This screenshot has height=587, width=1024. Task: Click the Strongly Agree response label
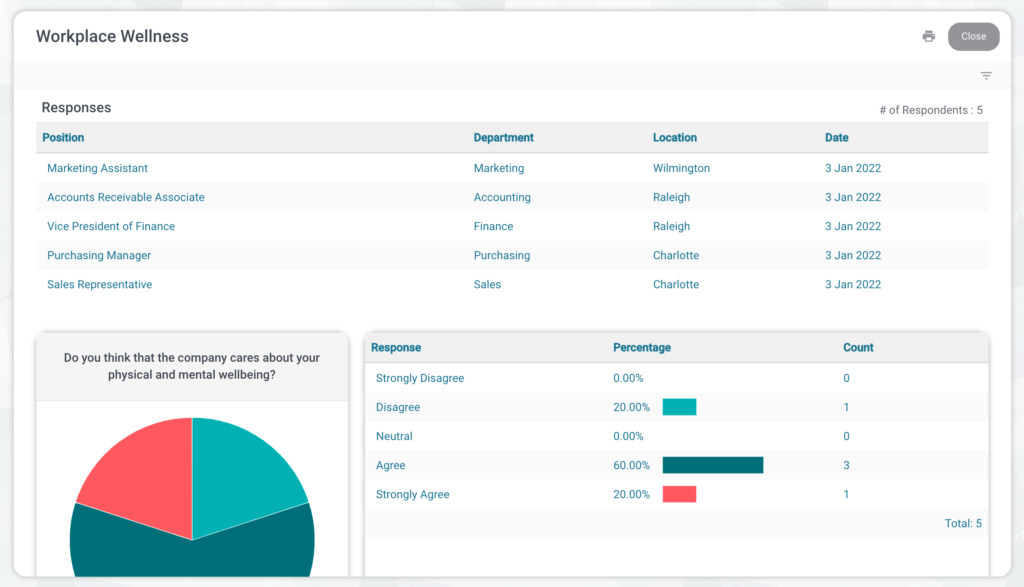tap(412, 494)
